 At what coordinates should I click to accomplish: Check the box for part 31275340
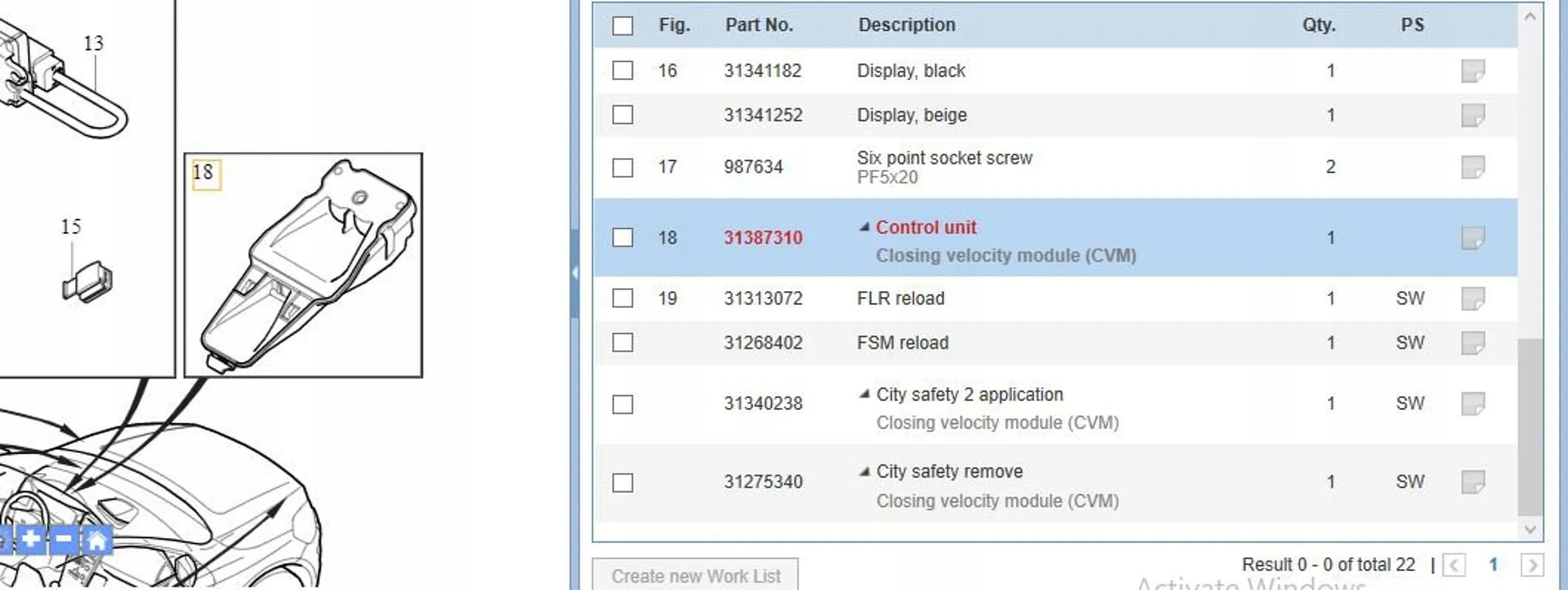pos(623,483)
